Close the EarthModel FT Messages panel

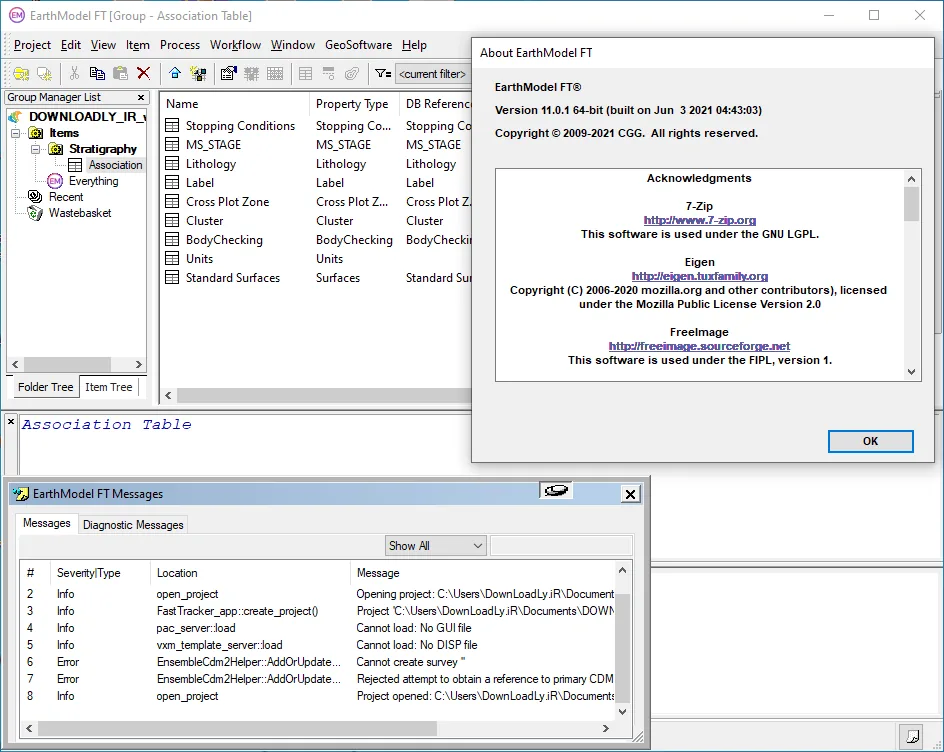point(630,494)
